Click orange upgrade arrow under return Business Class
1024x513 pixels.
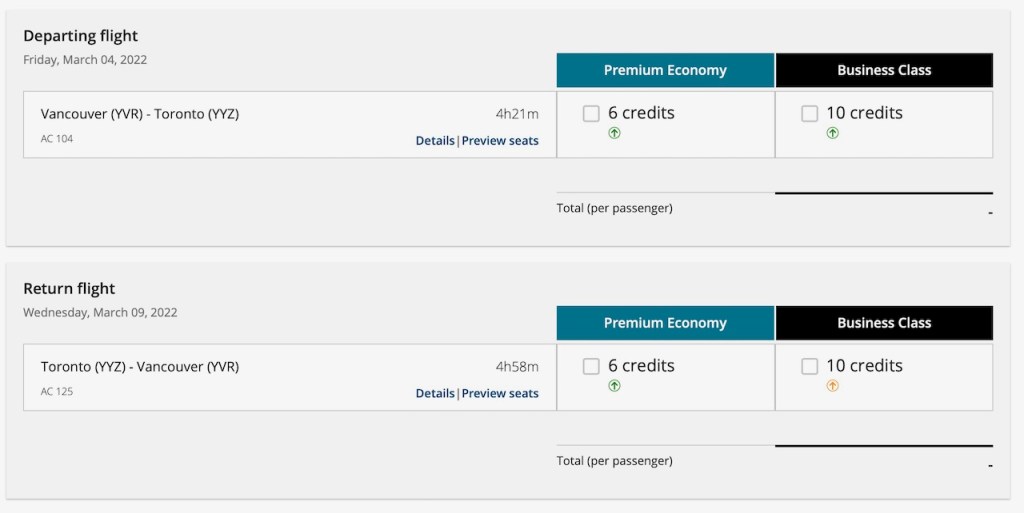coord(832,386)
